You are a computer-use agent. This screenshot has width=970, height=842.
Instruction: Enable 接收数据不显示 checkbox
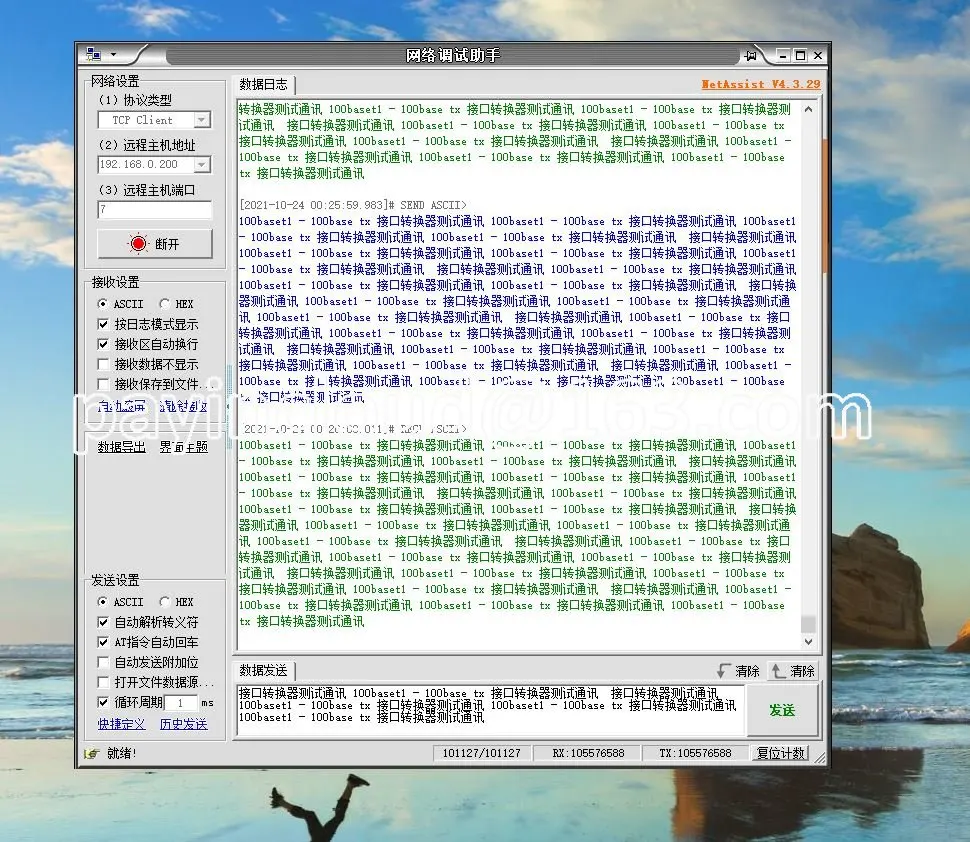tap(104, 365)
